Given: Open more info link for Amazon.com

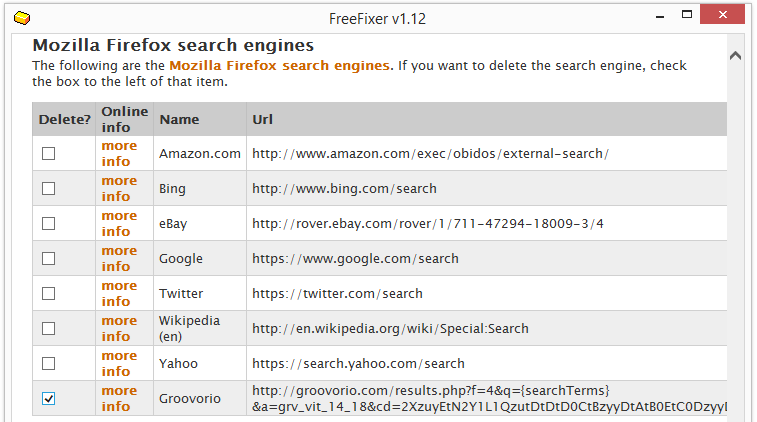Looking at the screenshot, I should click(119, 154).
